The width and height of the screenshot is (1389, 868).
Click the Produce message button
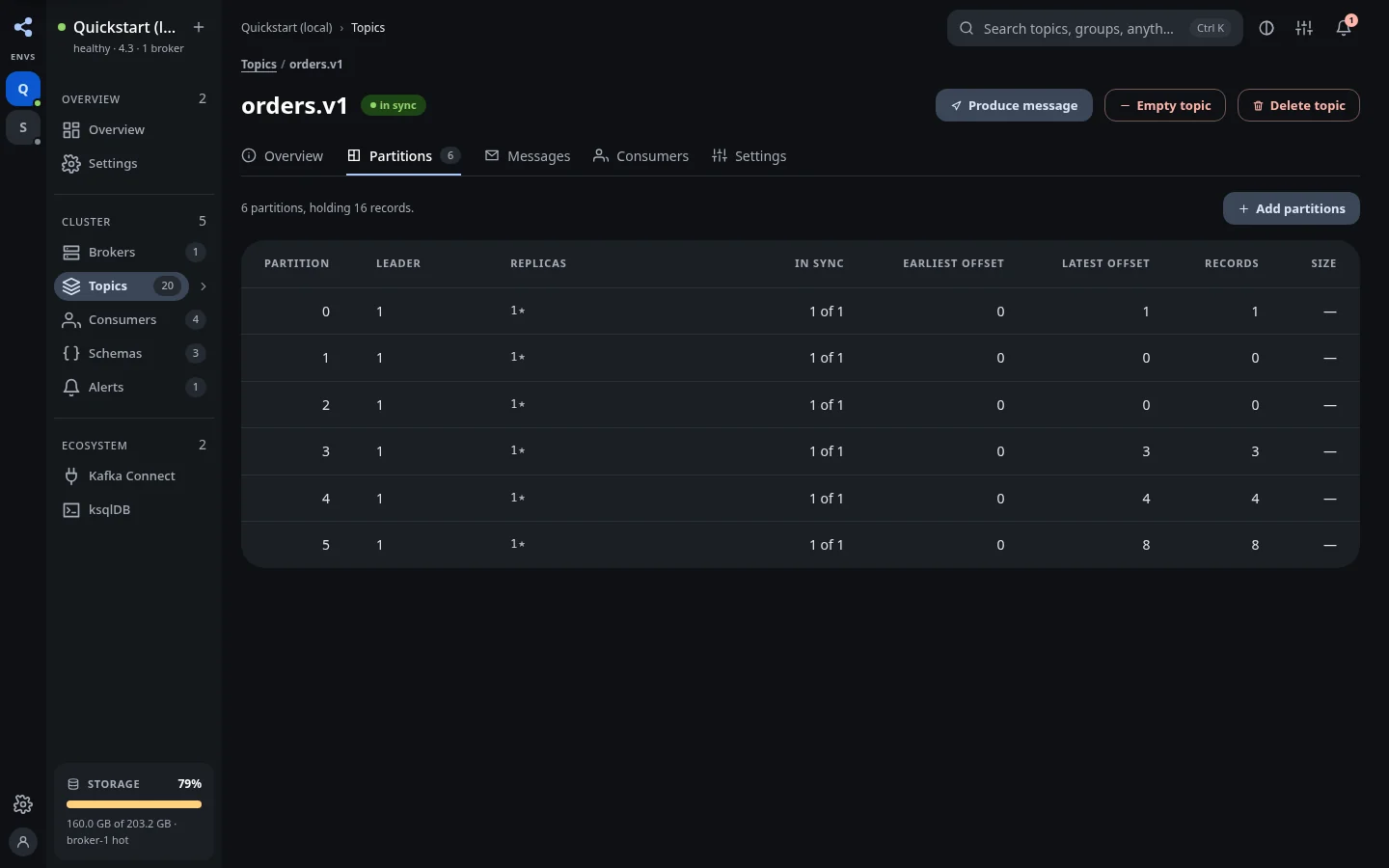[x=1014, y=105]
